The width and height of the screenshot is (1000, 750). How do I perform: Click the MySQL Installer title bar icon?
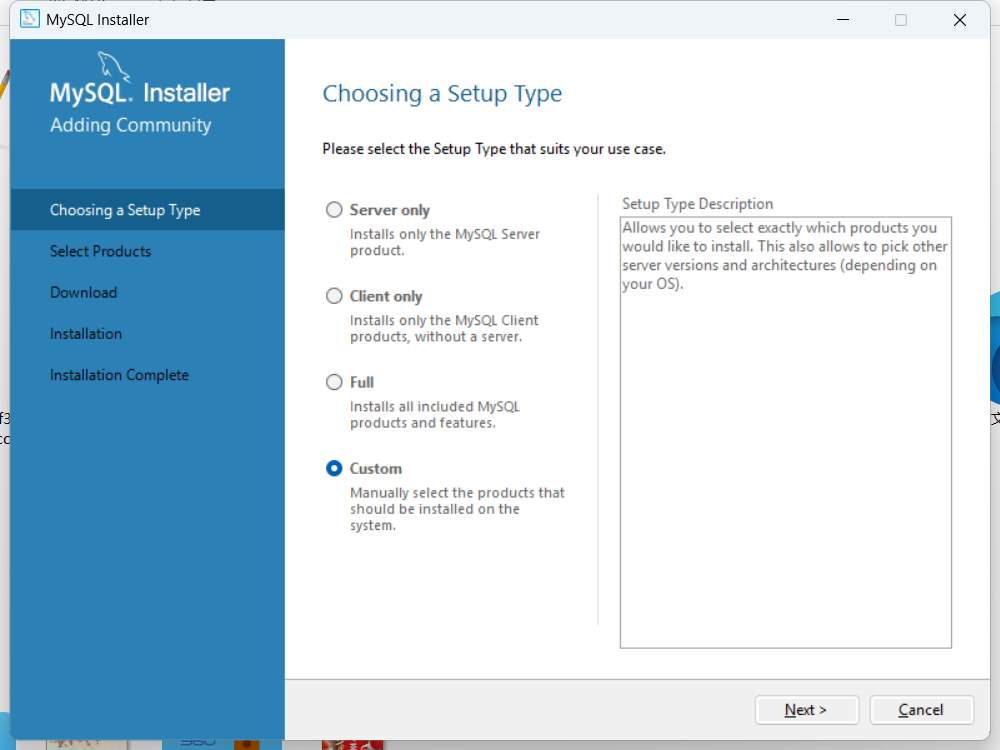(29, 19)
